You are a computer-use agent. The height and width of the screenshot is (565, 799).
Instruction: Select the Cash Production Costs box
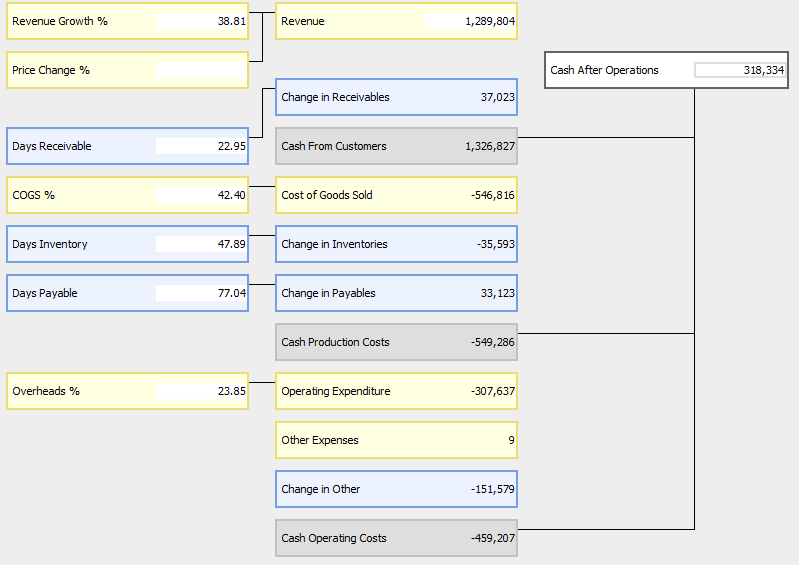[x=396, y=342]
